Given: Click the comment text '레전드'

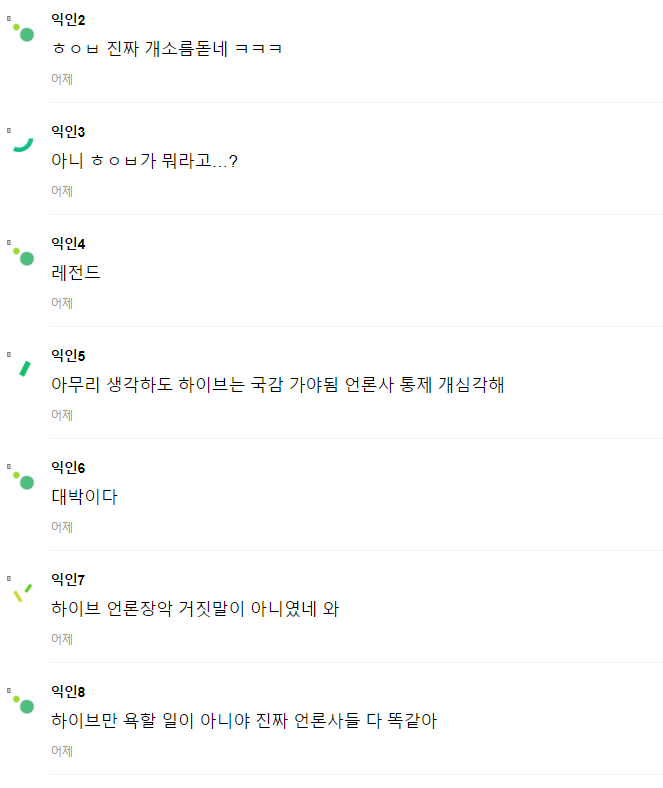Looking at the screenshot, I should pos(76,273).
